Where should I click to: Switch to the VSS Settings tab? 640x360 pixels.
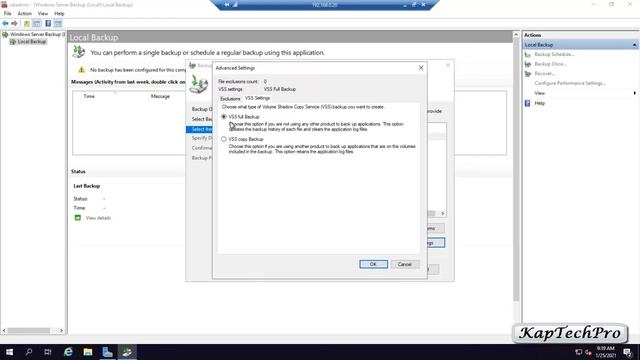tap(258, 98)
